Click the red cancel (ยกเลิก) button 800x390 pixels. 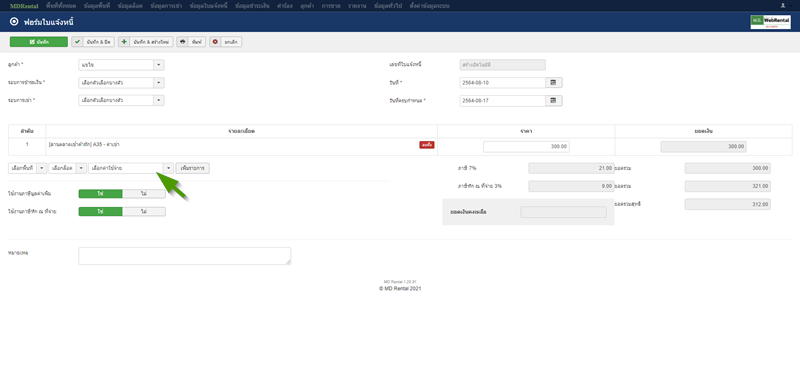[226, 42]
